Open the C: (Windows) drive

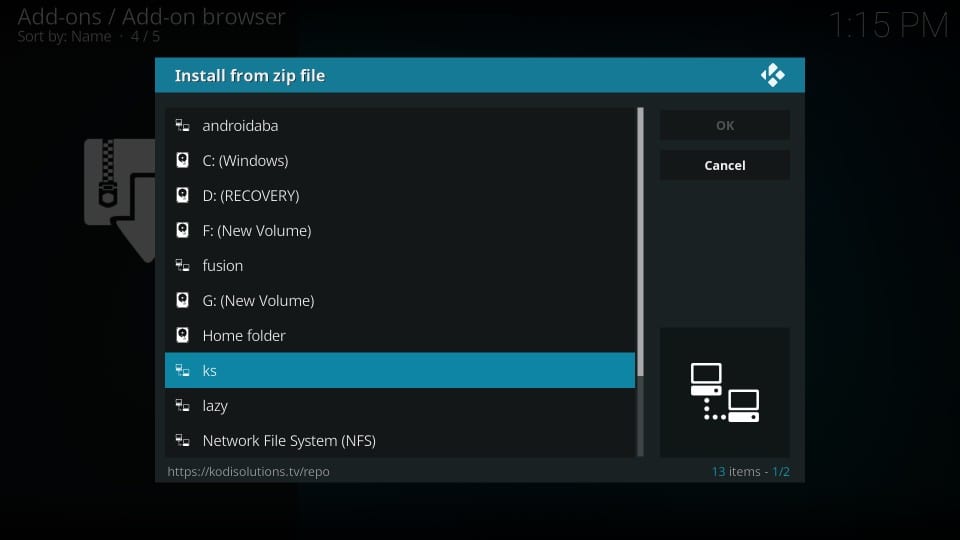pyautogui.click(x=400, y=160)
